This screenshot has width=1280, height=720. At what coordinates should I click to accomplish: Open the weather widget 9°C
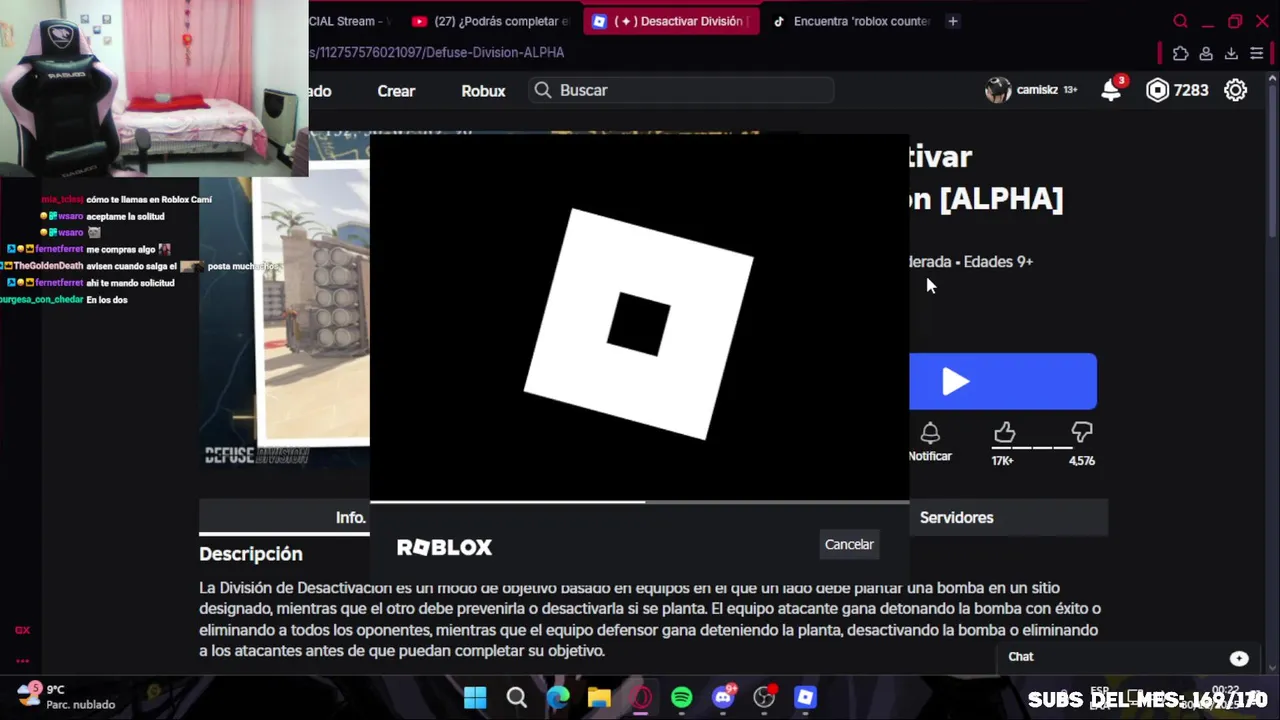[66, 697]
